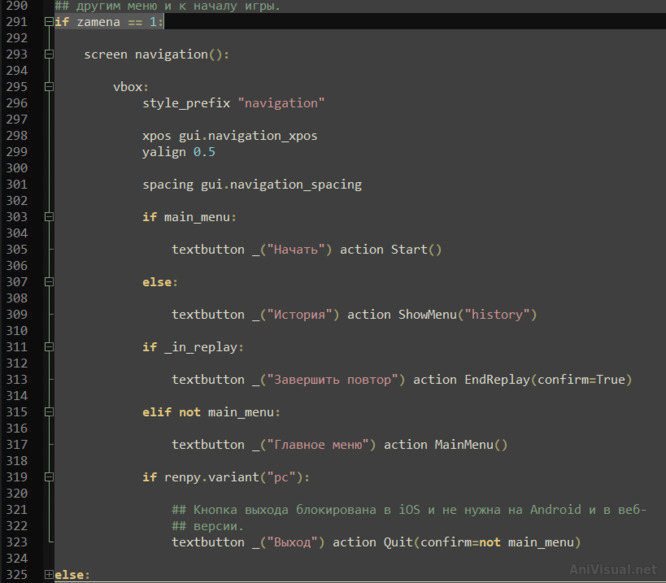666x583 pixels.
Task: Expand the folded else block at line 325
Action: (x=49, y=575)
